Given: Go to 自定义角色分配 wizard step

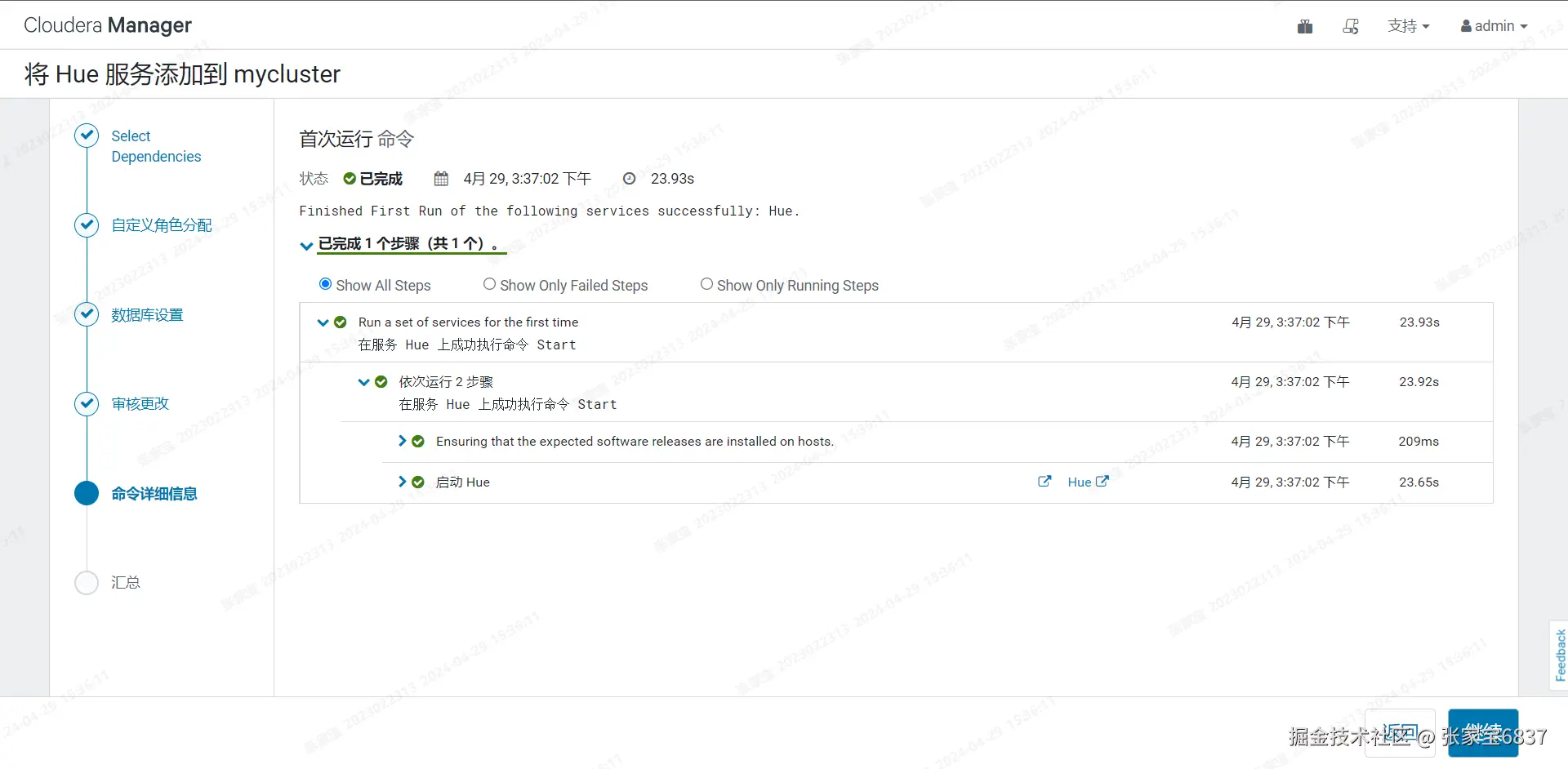Looking at the screenshot, I should 162,225.
